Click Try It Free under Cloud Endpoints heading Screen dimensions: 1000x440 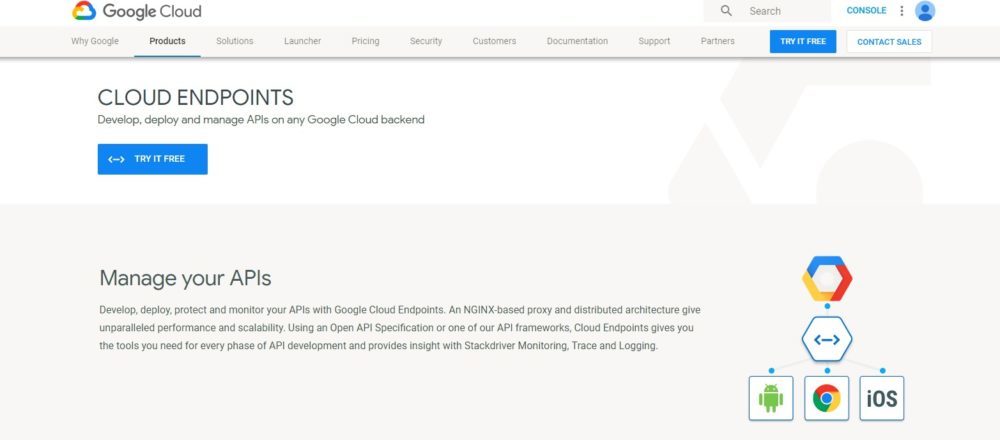tap(152, 159)
